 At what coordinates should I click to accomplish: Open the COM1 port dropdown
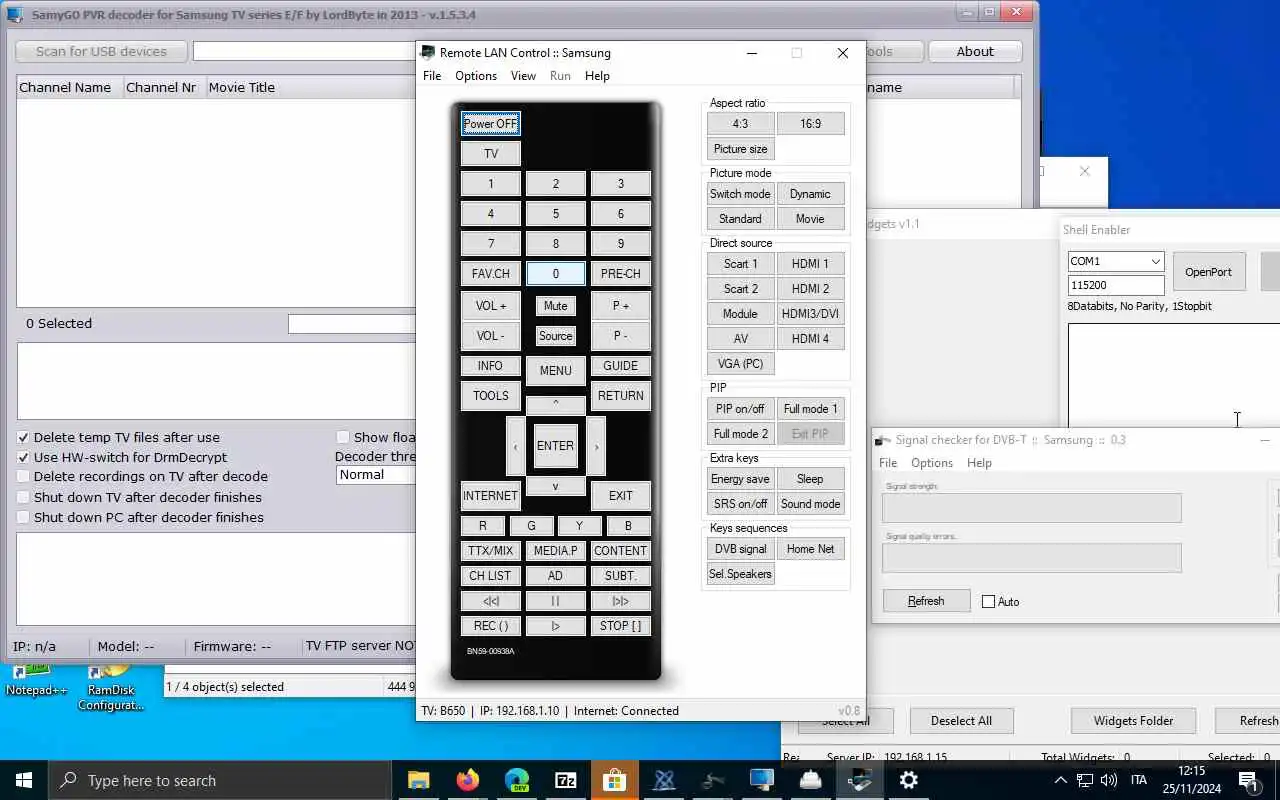click(x=1155, y=261)
